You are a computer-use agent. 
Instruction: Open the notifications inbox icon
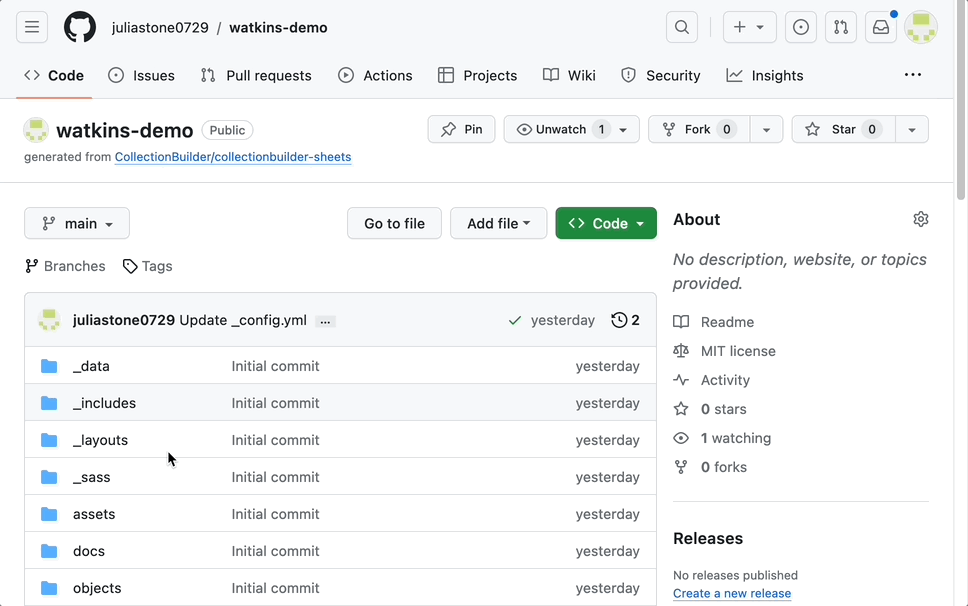click(881, 28)
